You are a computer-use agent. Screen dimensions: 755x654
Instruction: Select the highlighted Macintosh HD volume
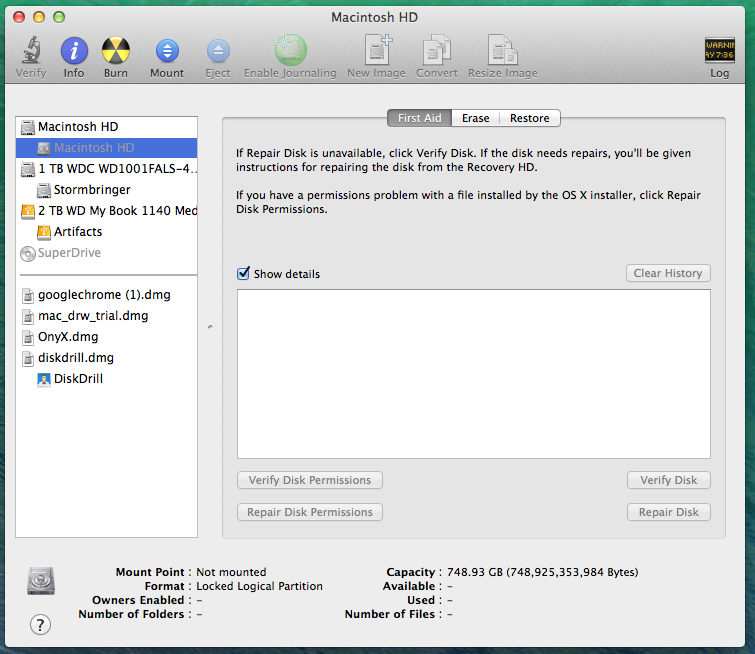pos(106,148)
